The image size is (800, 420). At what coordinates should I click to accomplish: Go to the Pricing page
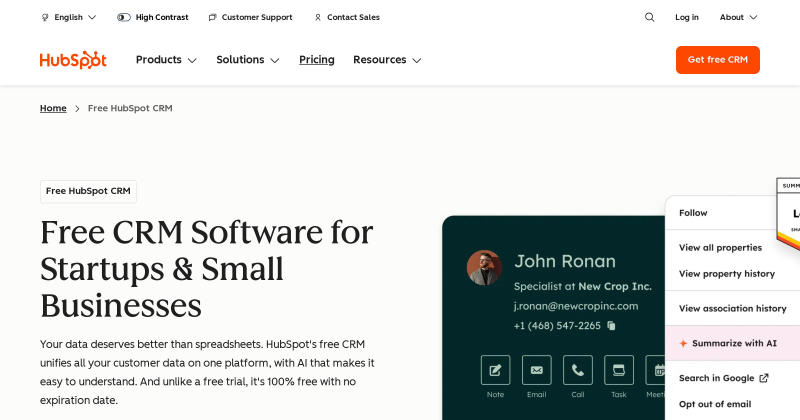tap(317, 60)
